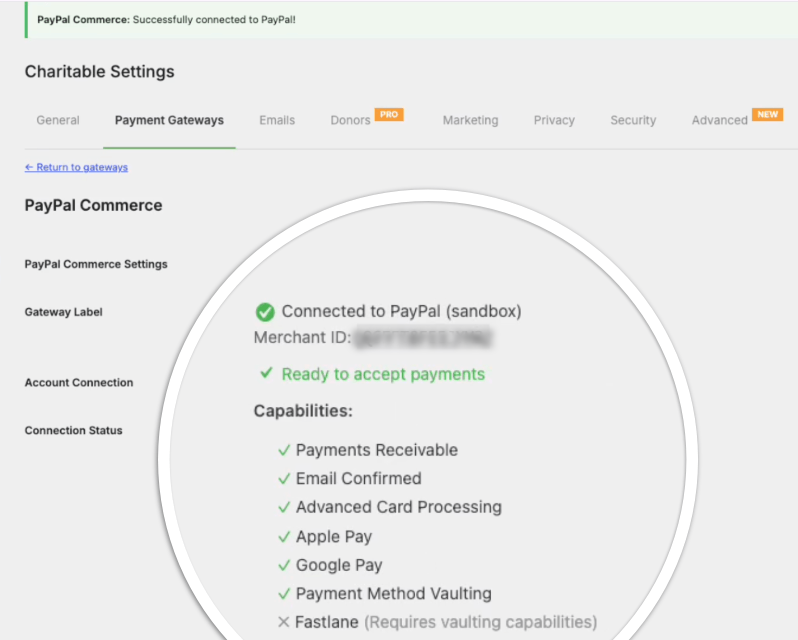Click the PRO badge next to Donors
Image resolution: width=798 pixels, height=640 pixels.
tap(389, 114)
